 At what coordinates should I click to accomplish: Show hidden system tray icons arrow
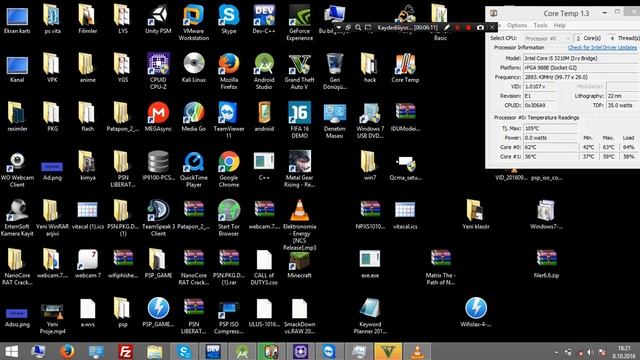click(556, 352)
